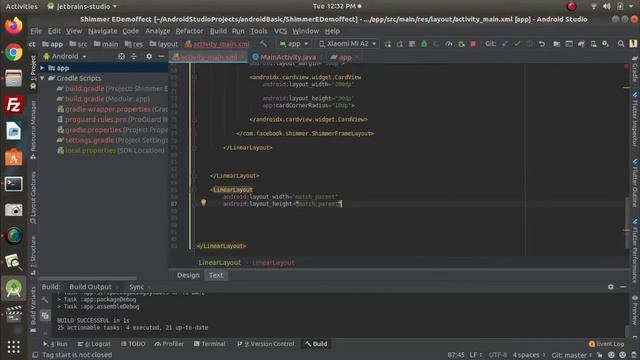The width and height of the screenshot is (640, 360).
Task: Open Project Structure folder icon in toolbar
Action: point(557,44)
